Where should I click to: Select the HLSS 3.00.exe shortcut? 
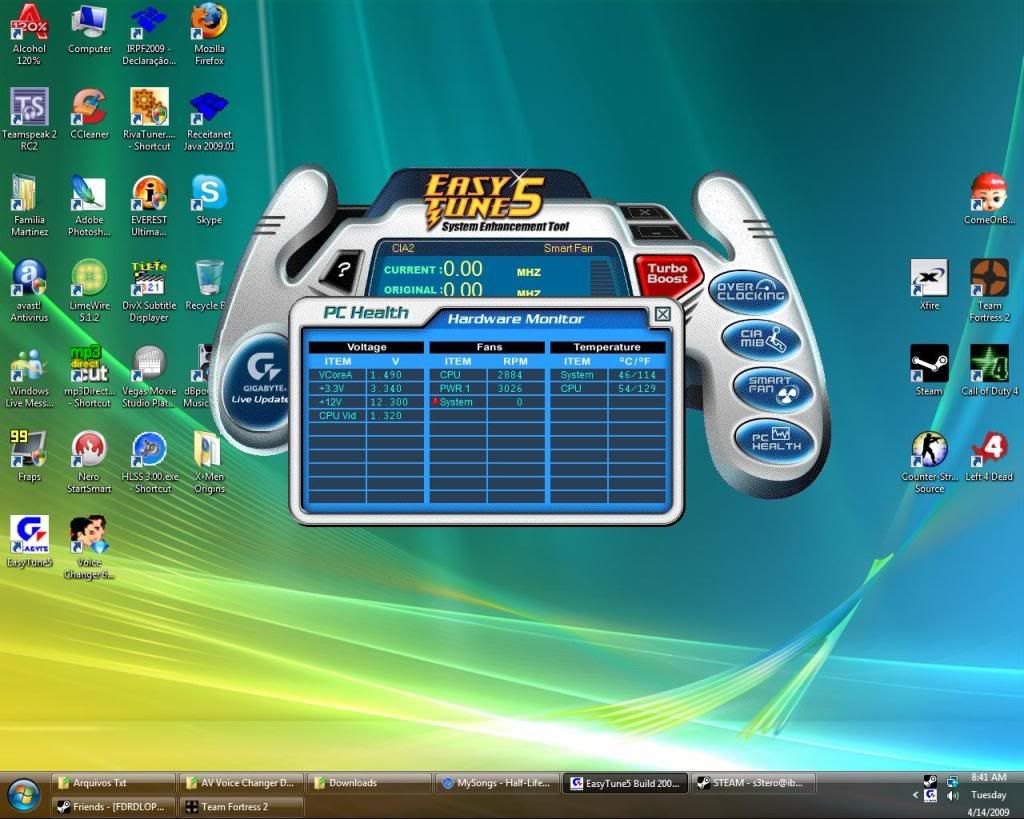pyautogui.click(x=150, y=462)
